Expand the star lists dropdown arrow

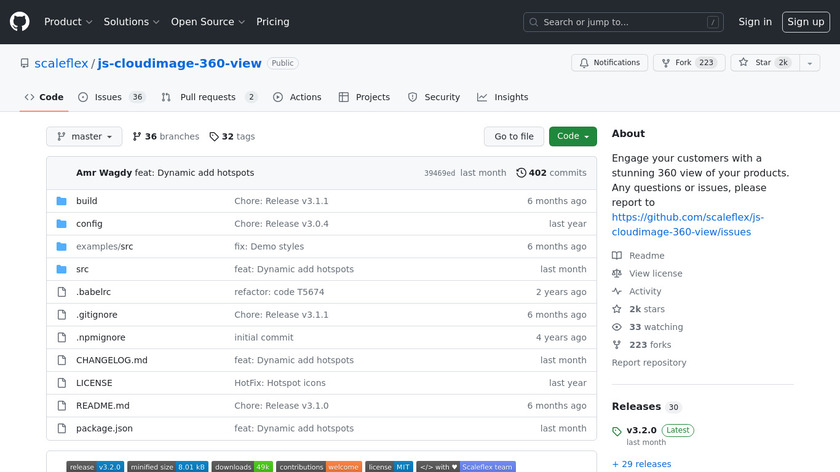tap(809, 63)
